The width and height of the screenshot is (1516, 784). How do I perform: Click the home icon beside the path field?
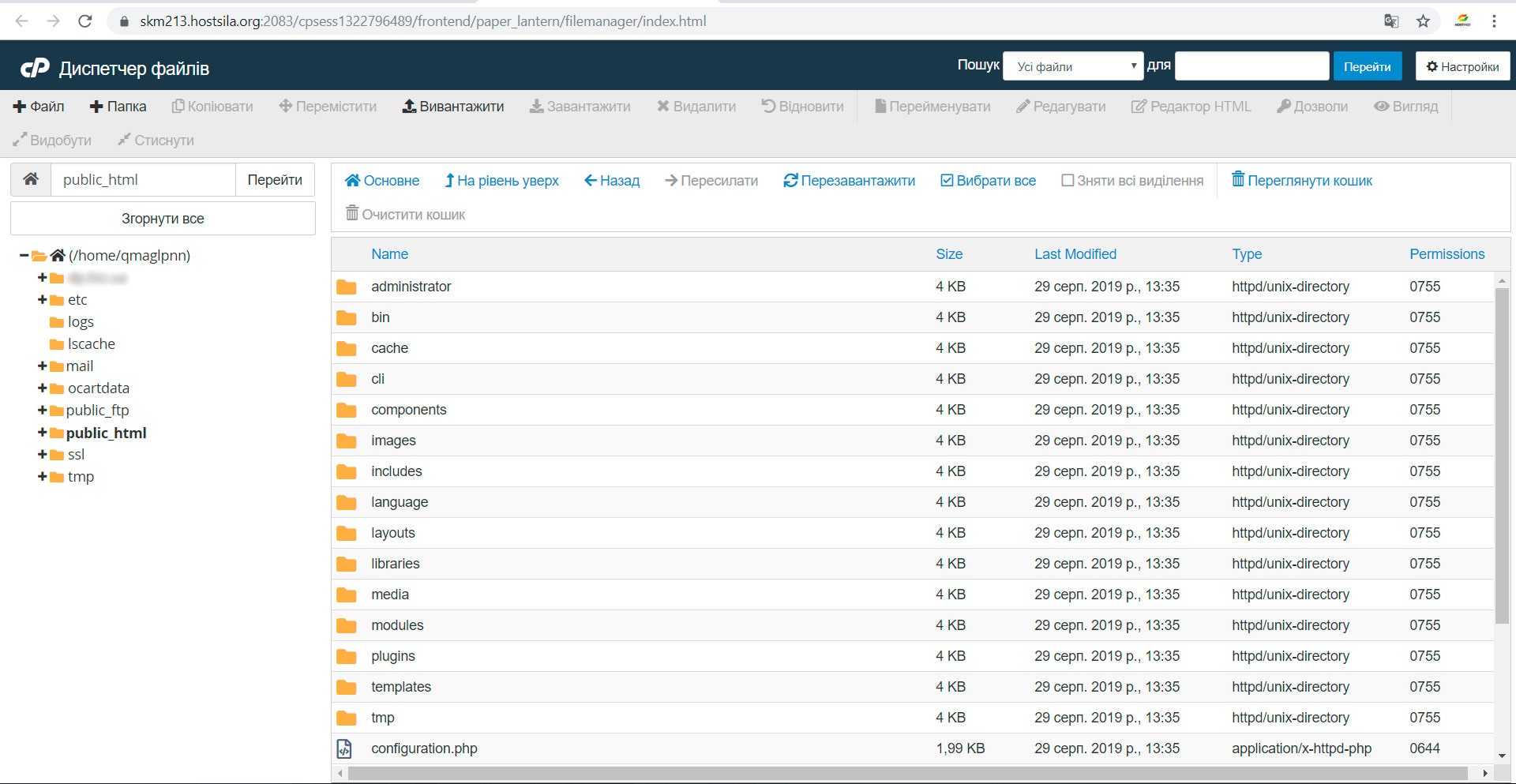click(31, 179)
